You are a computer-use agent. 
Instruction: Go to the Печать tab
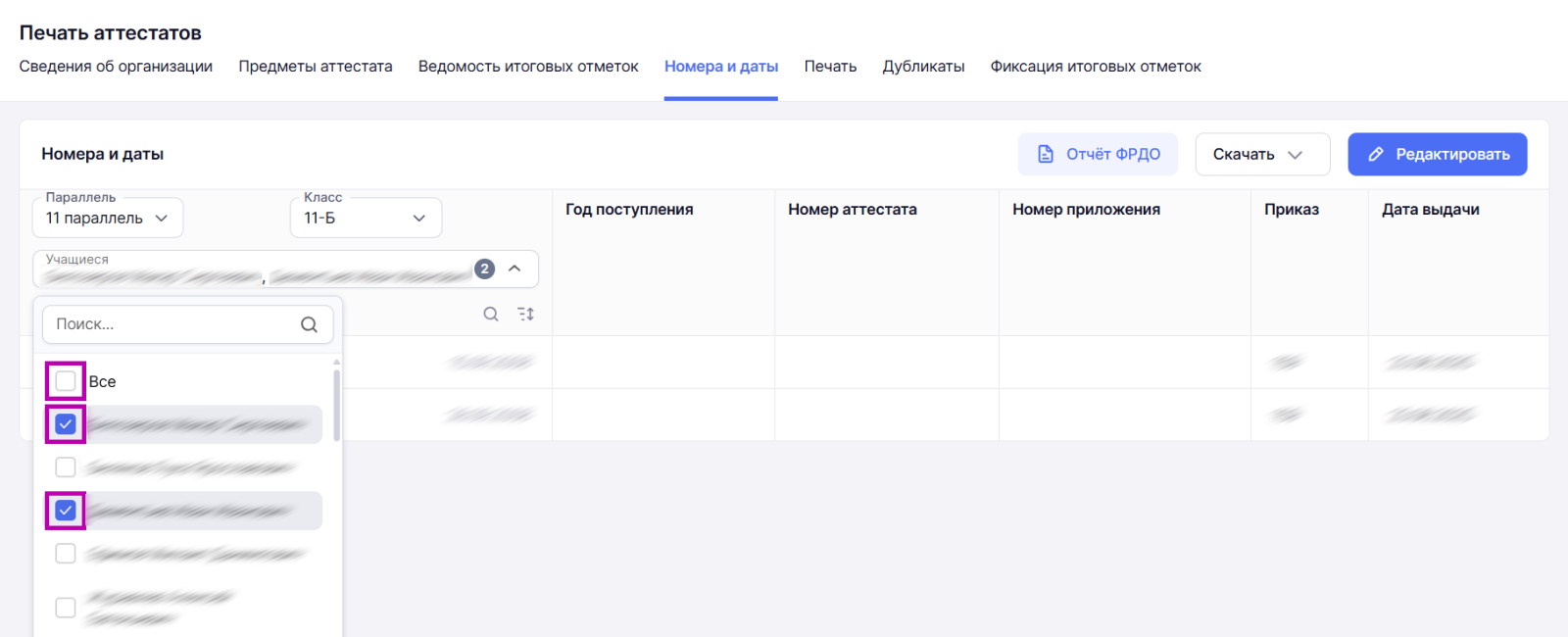coord(830,67)
